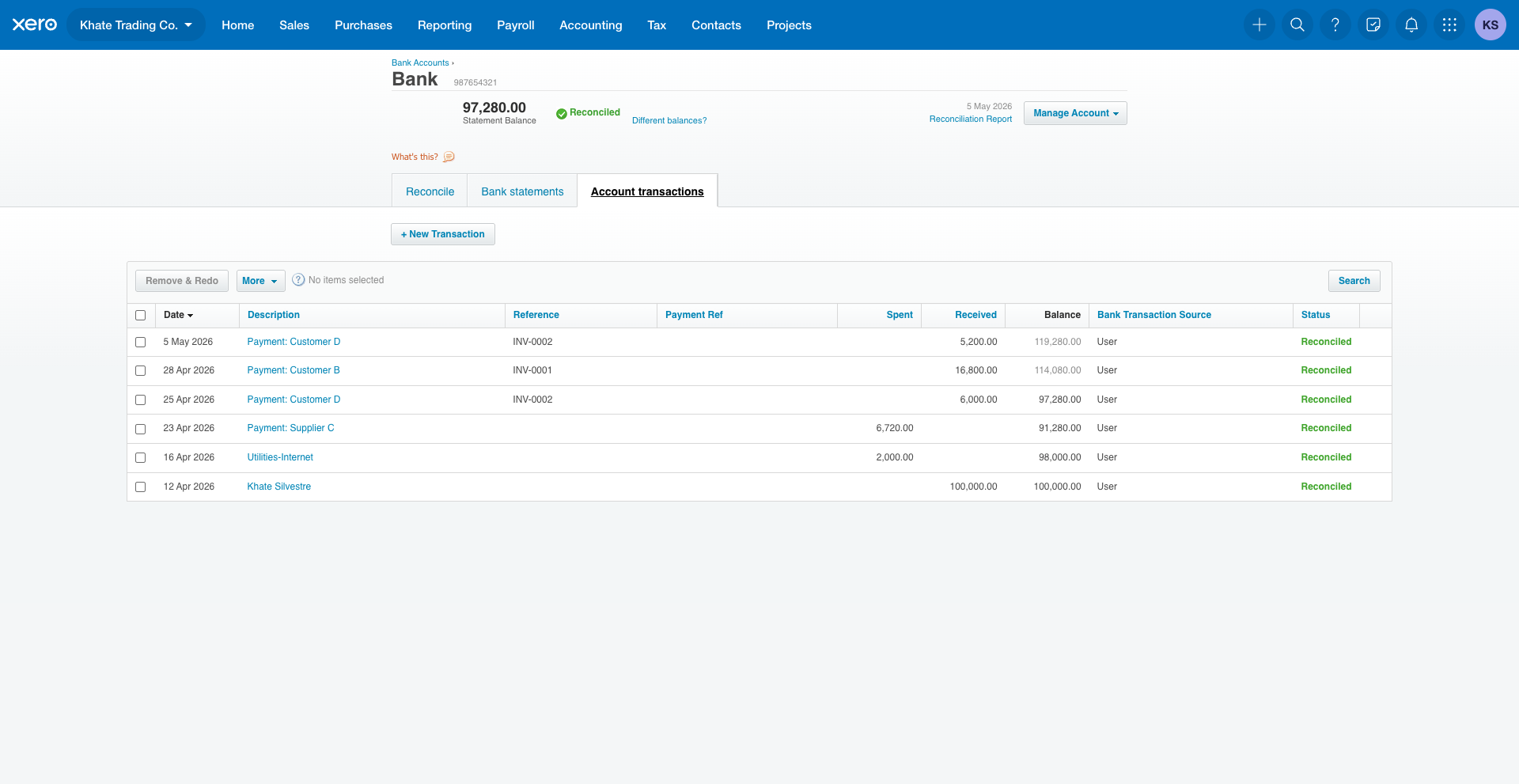1519x784 pixels.
Task: Open the More actions dropdown
Action: (x=260, y=281)
